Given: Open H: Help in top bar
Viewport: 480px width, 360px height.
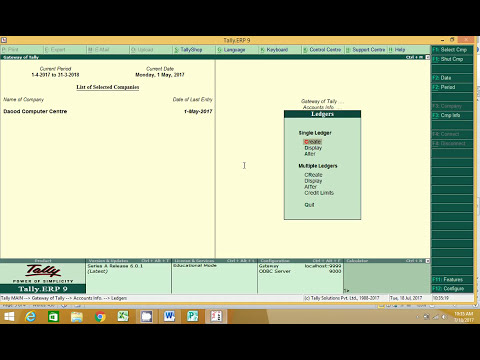Looking at the screenshot, I should [408, 50].
